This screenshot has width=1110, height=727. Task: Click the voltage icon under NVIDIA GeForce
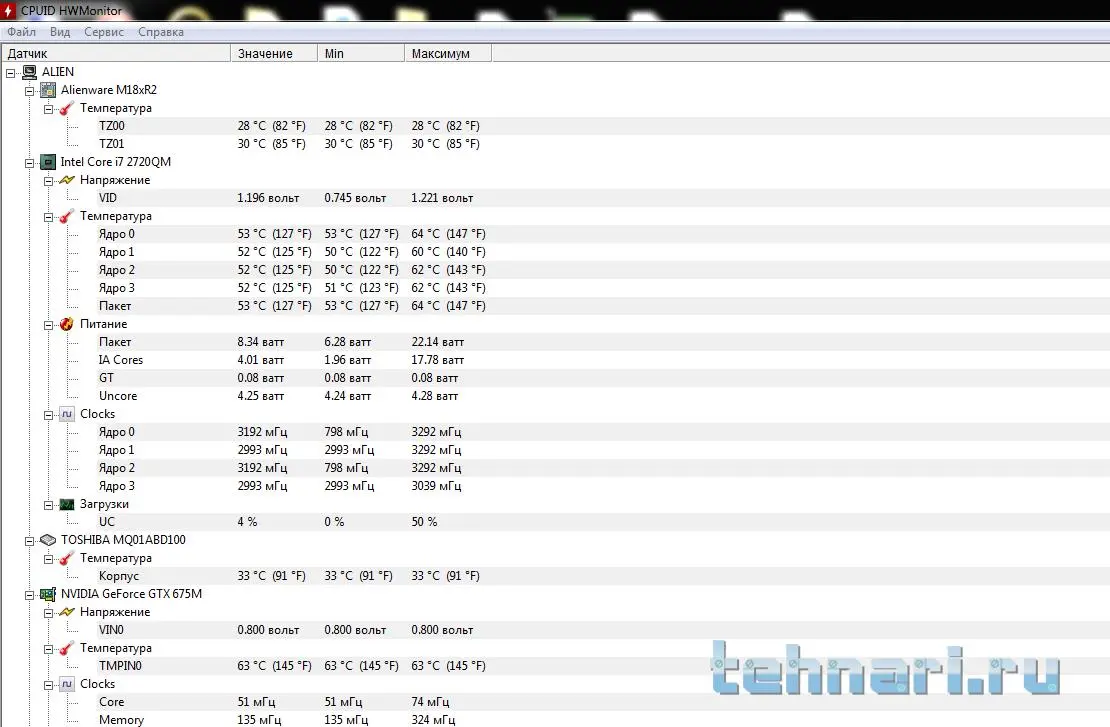(x=67, y=612)
